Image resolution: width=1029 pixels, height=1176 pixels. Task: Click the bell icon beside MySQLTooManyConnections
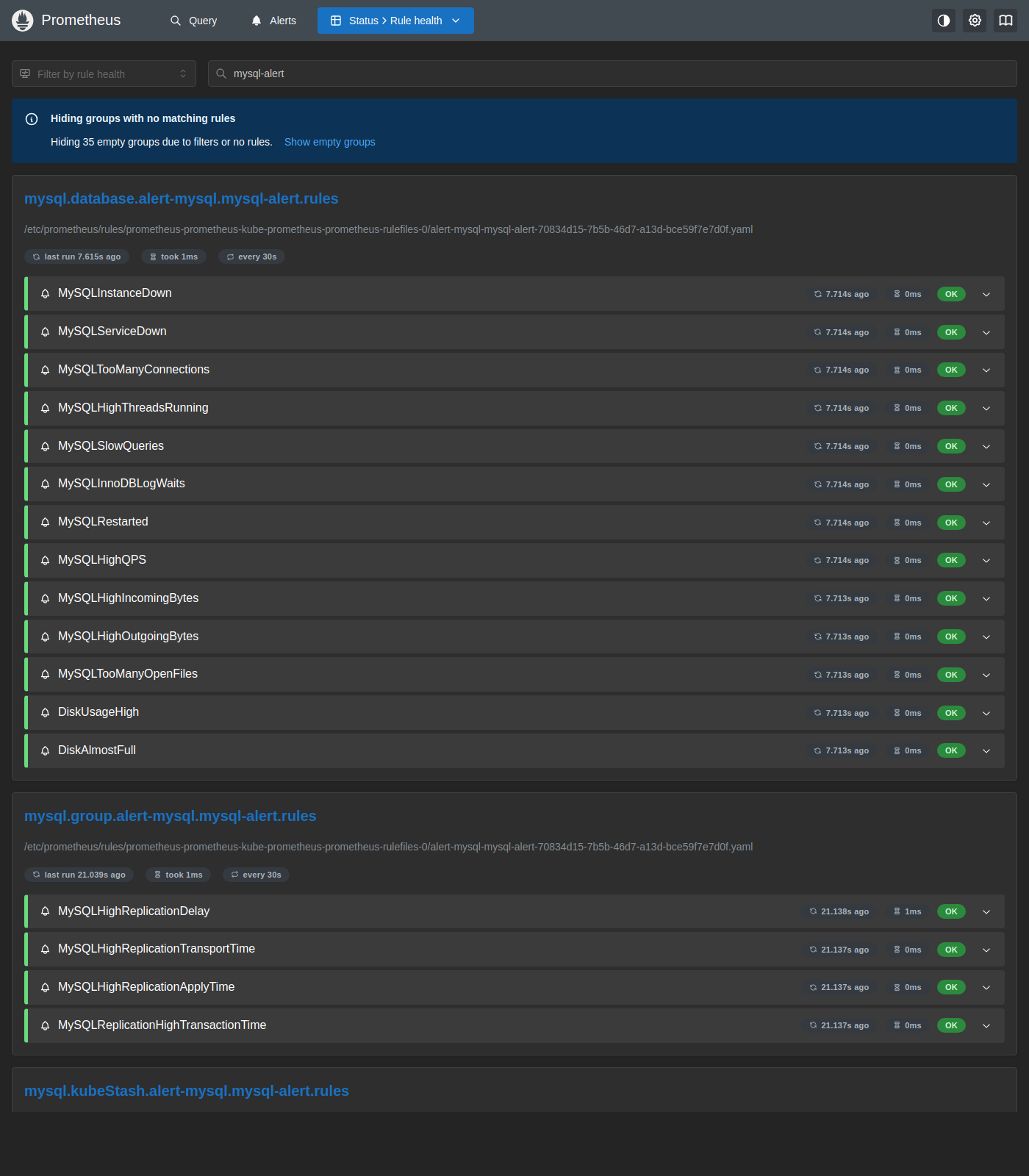pyautogui.click(x=45, y=370)
